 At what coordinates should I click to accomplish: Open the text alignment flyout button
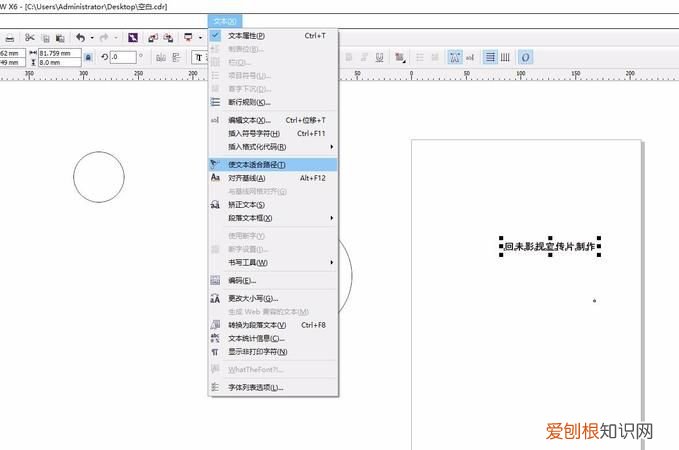click(400, 57)
